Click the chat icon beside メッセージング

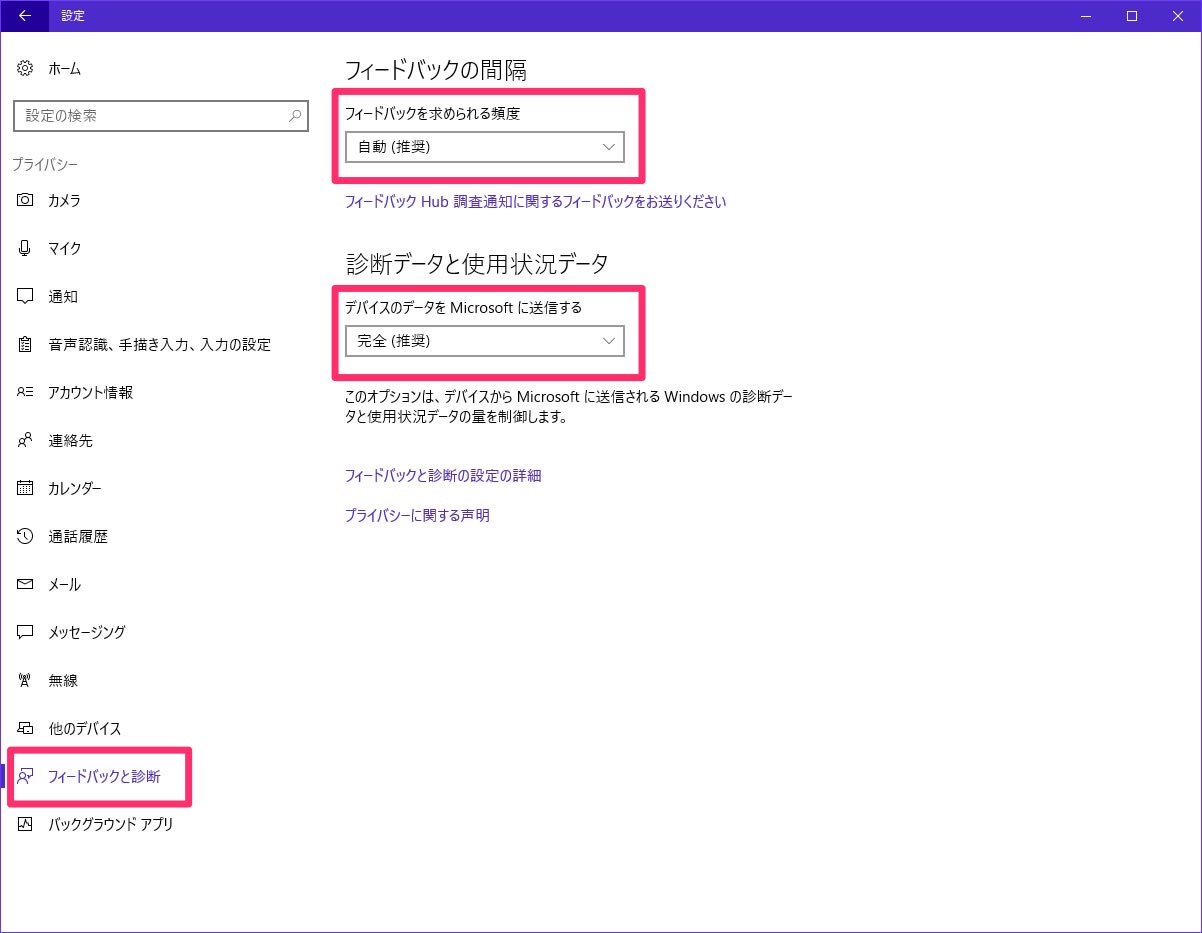click(26, 632)
